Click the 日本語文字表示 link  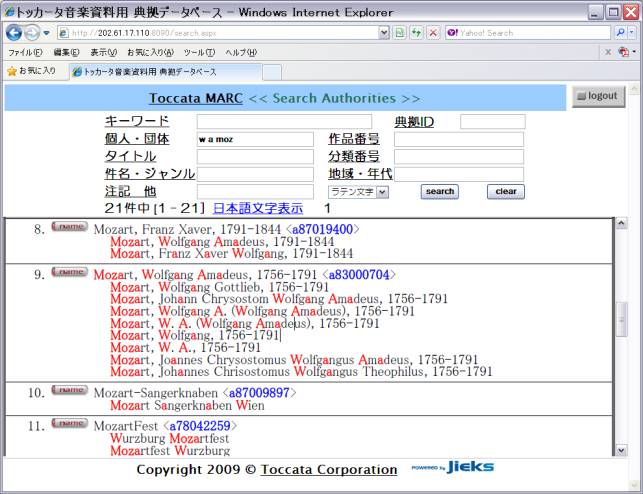258,209
